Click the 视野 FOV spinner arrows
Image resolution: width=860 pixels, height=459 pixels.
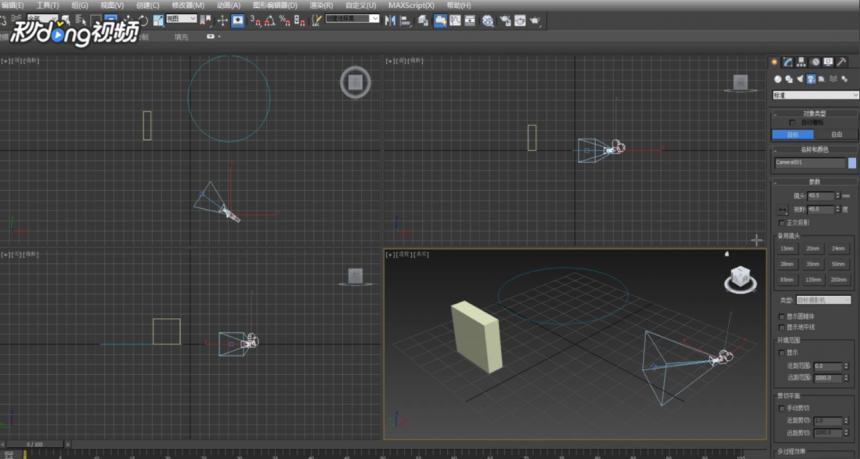point(838,209)
